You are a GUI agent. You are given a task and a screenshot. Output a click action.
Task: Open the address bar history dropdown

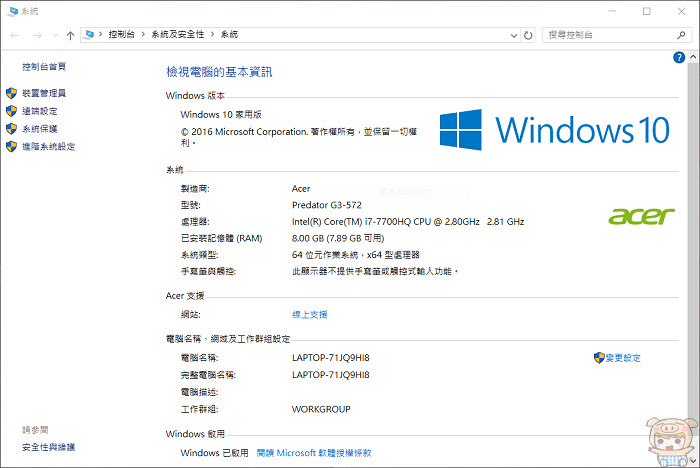(514, 35)
